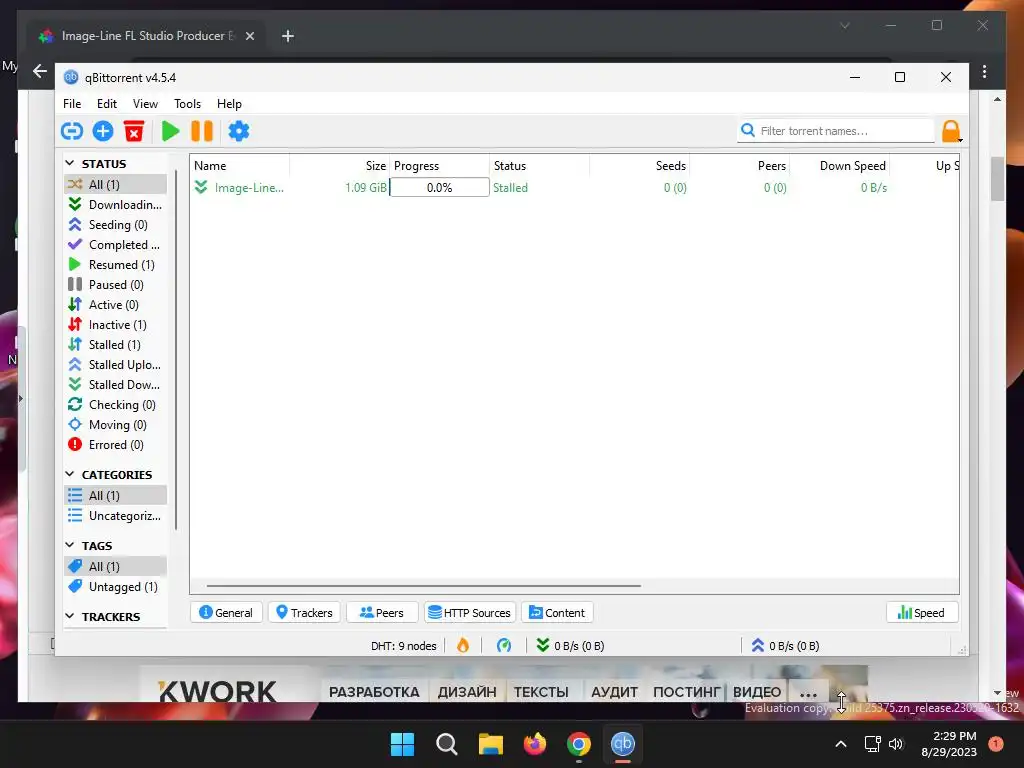Click the flame connection status icon
The height and width of the screenshot is (768, 1024).
463,646
